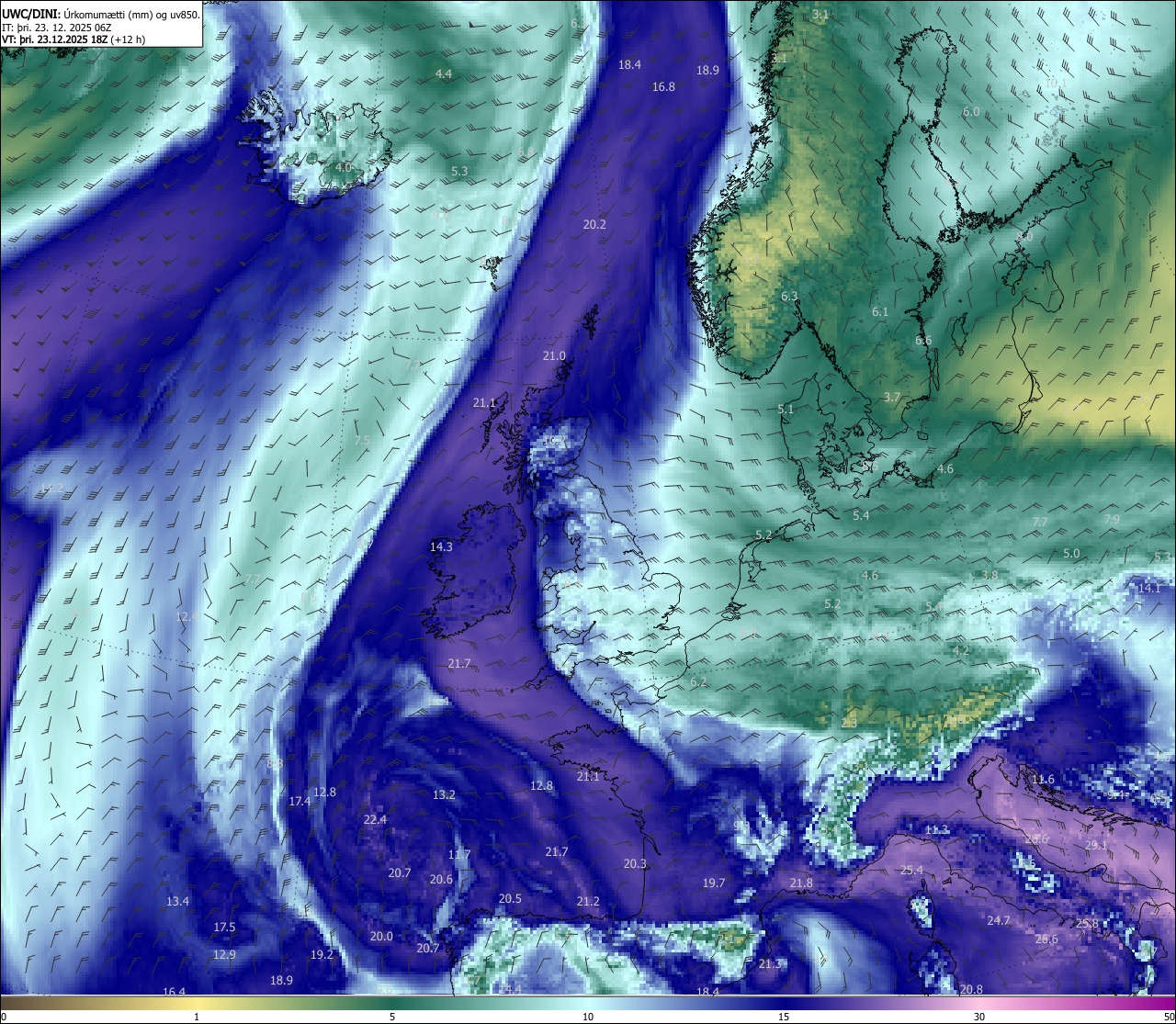Image resolution: width=1176 pixels, height=1024 pixels.
Task: Click the 20.8 value label
Action: [971, 989]
